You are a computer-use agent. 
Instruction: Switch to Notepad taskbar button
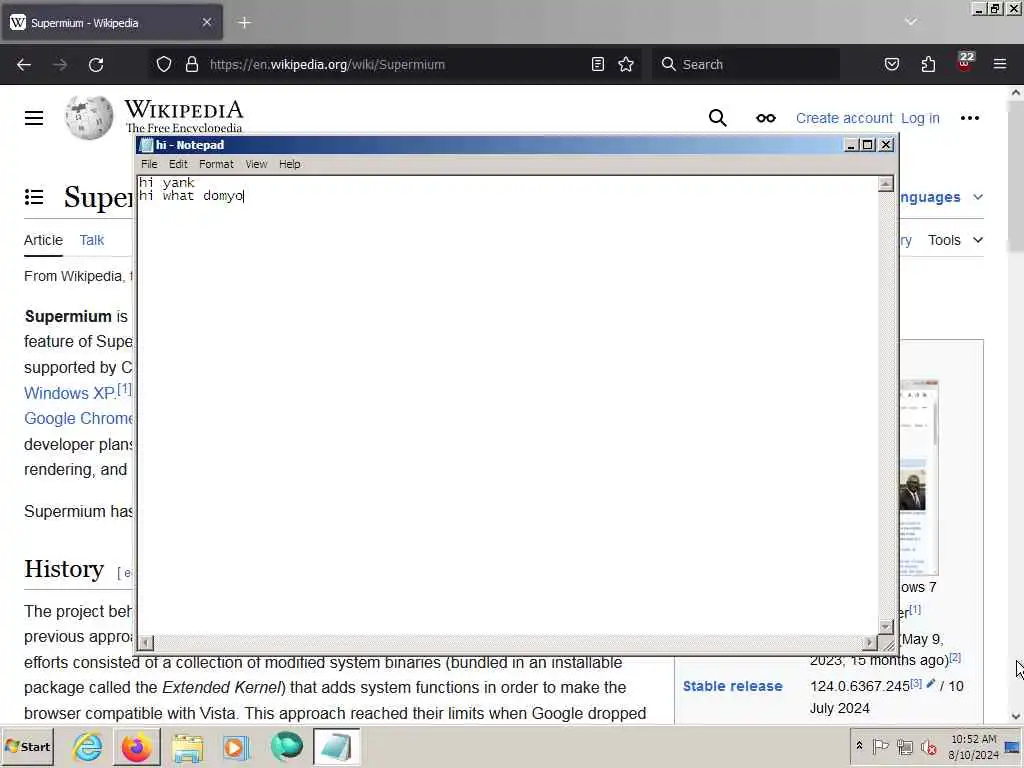[x=336, y=746]
